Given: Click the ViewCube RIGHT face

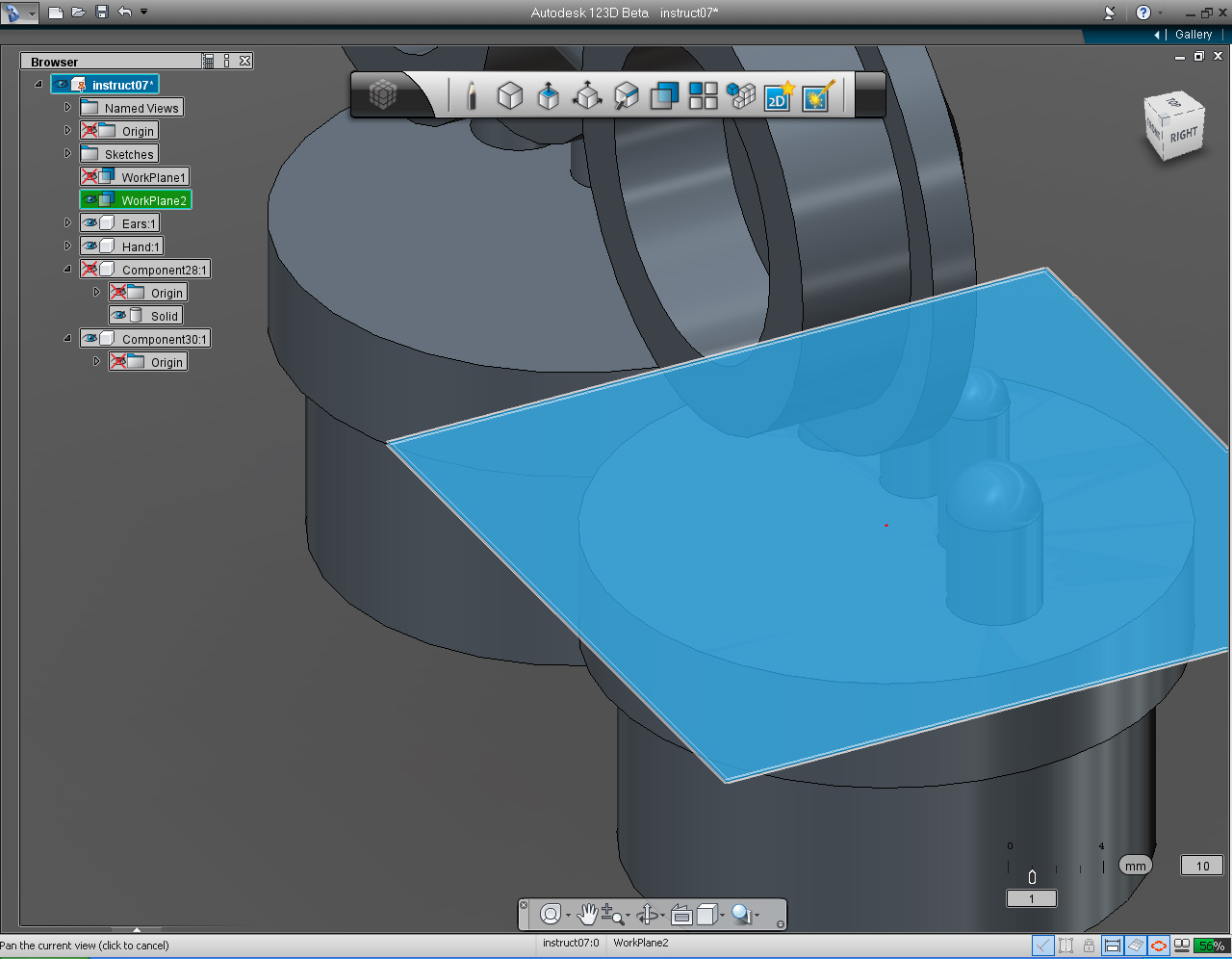Looking at the screenshot, I should [1184, 133].
